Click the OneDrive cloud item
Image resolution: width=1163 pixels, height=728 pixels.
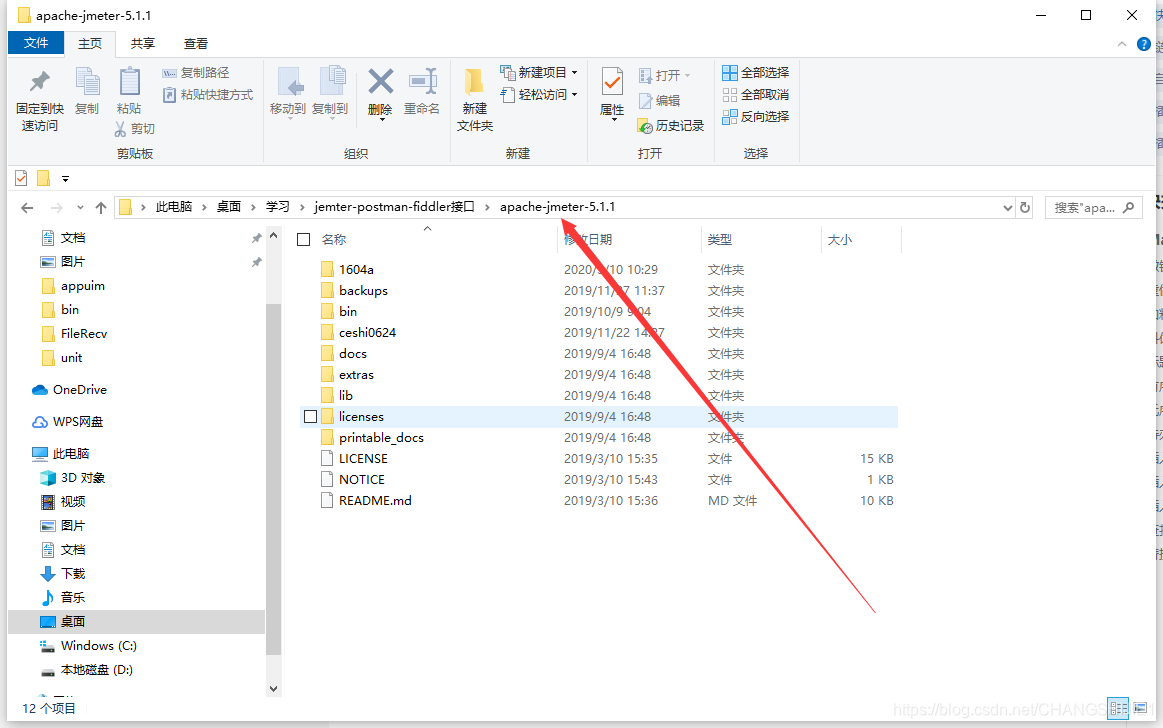[x=69, y=390]
